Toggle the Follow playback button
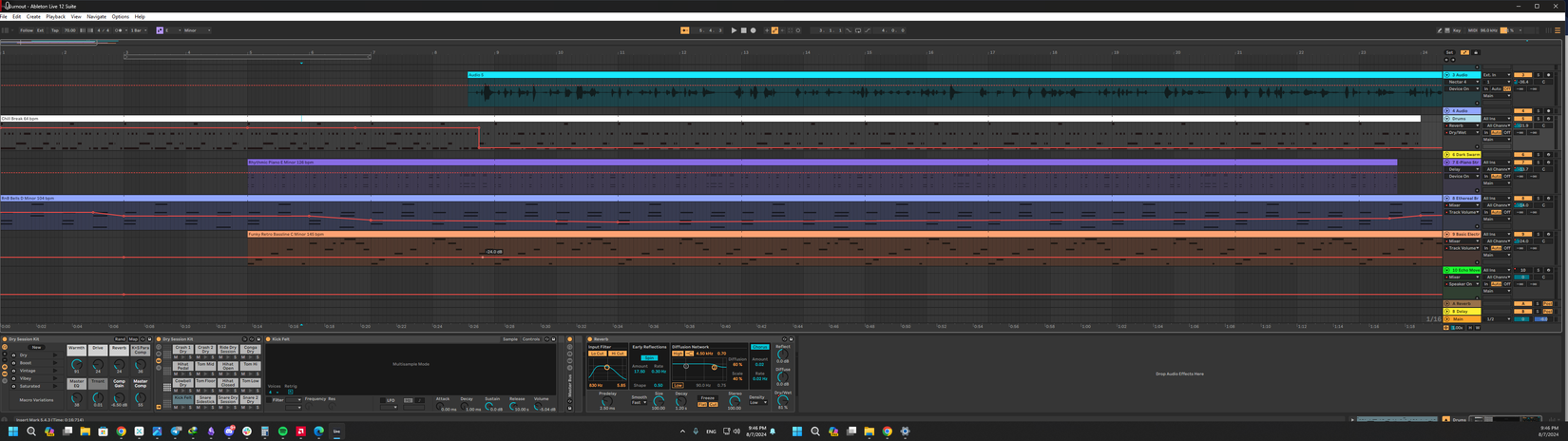Screen dimensions: 1568x441 coord(27,30)
